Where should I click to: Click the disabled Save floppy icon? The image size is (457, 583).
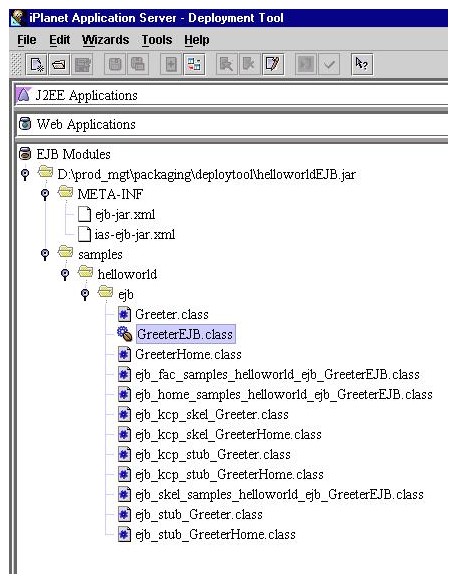[115, 65]
